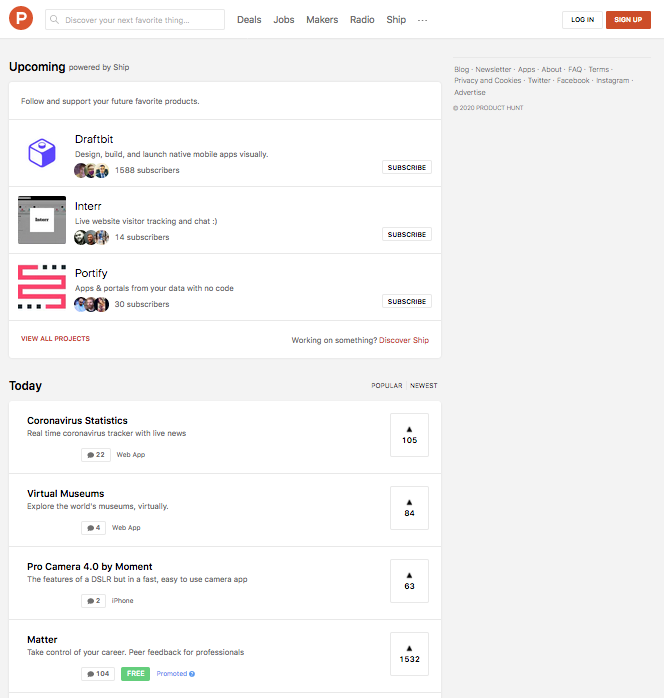Click the Promoted info question icon
The height and width of the screenshot is (698, 664).
pyautogui.click(x=192, y=674)
